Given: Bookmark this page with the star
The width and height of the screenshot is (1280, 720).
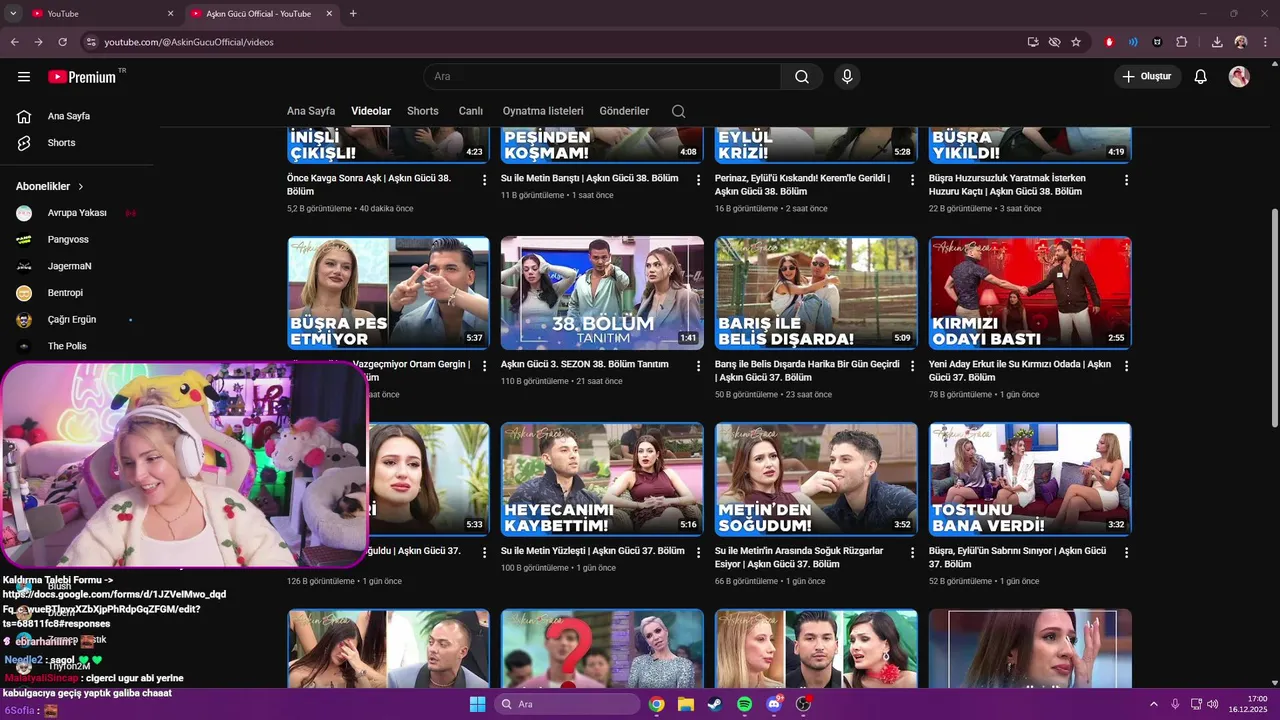Looking at the screenshot, I should (x=1076, y=42).
